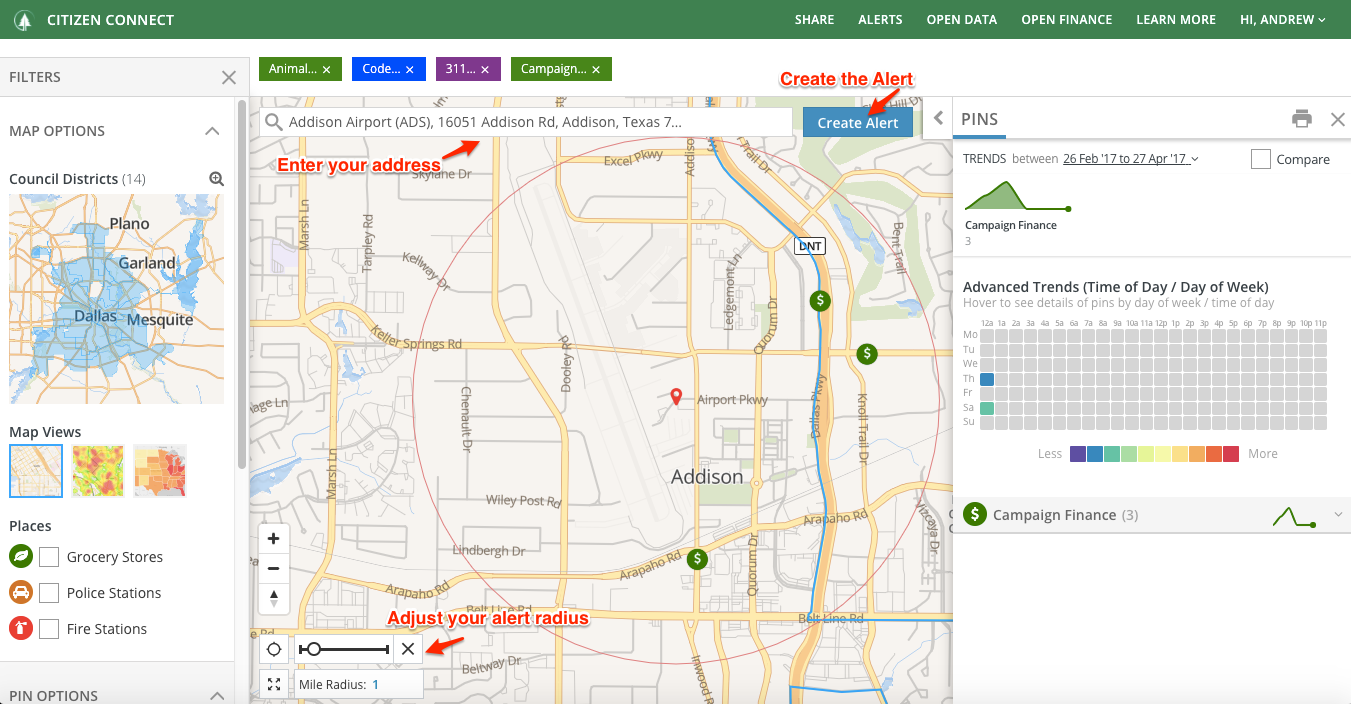Click the search magnifier icon in address bar
This screenshot has width=1351, height=704.
273,122
